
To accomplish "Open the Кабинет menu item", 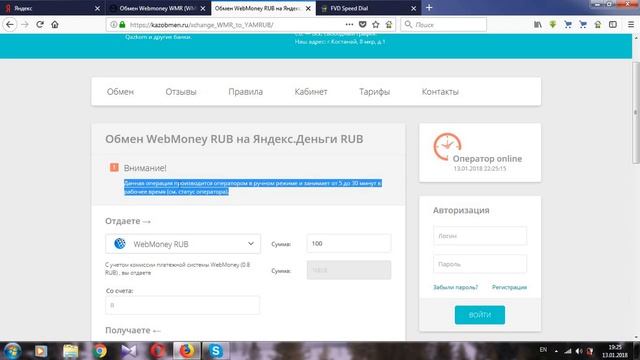I will 311,92.
